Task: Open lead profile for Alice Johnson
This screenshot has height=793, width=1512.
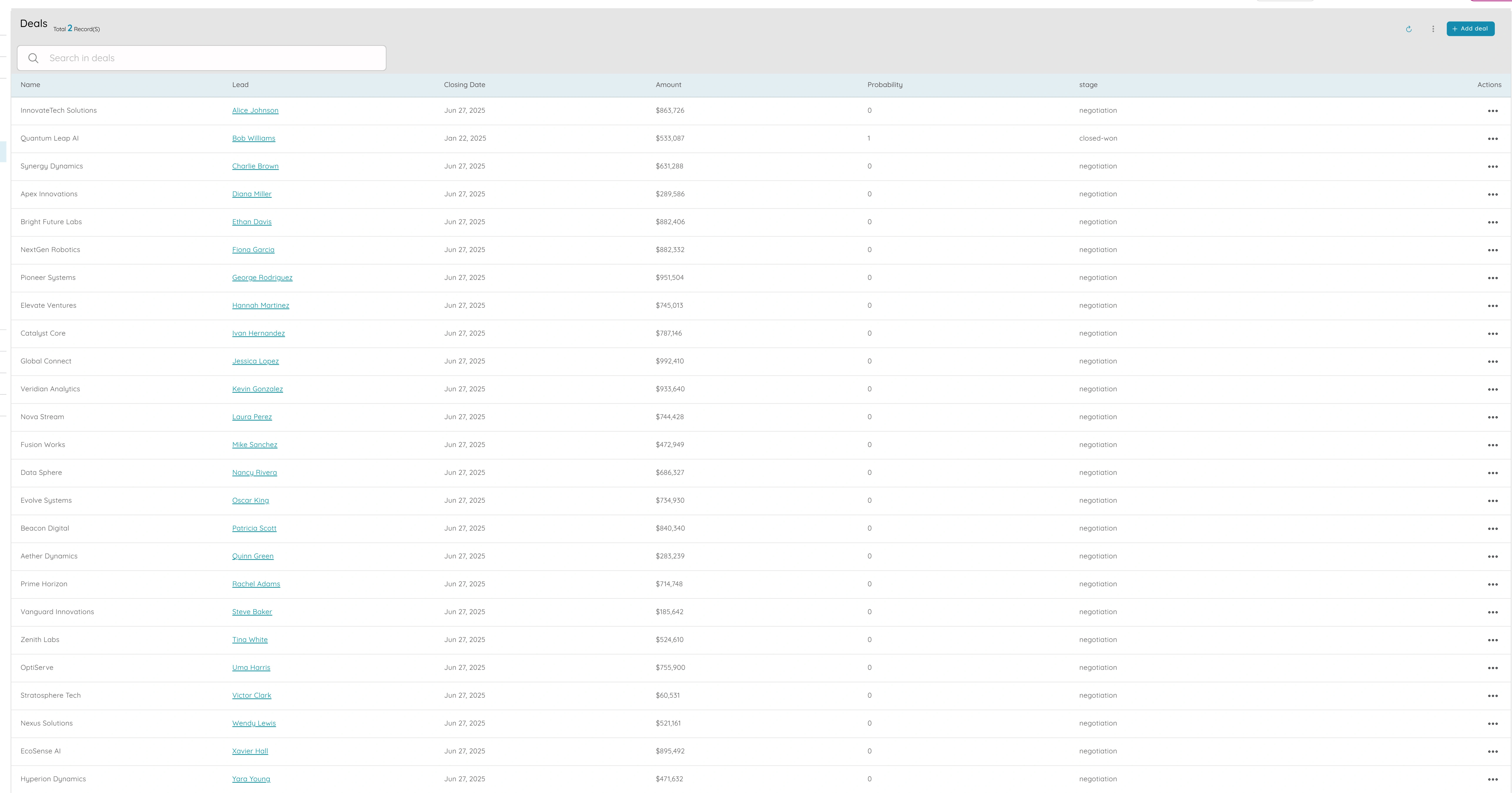Action: coord(255,110)
